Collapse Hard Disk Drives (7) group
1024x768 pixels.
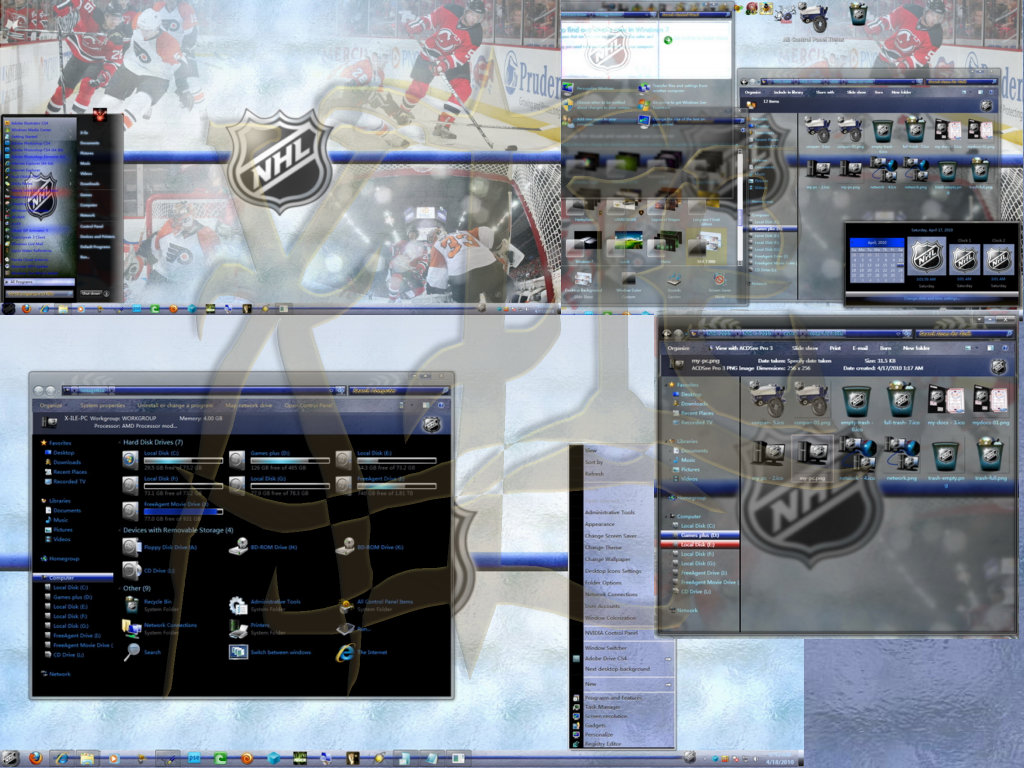tap(120, 443)
